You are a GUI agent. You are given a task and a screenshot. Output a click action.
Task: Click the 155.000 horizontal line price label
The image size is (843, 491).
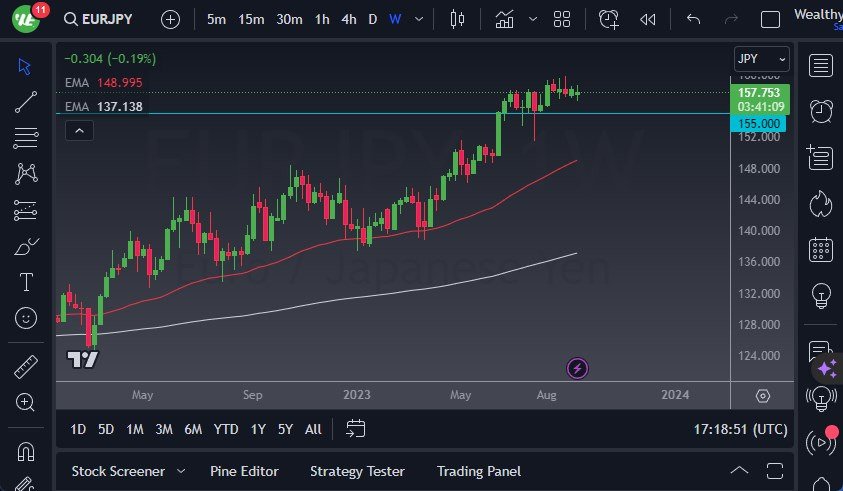pos(759,123)
